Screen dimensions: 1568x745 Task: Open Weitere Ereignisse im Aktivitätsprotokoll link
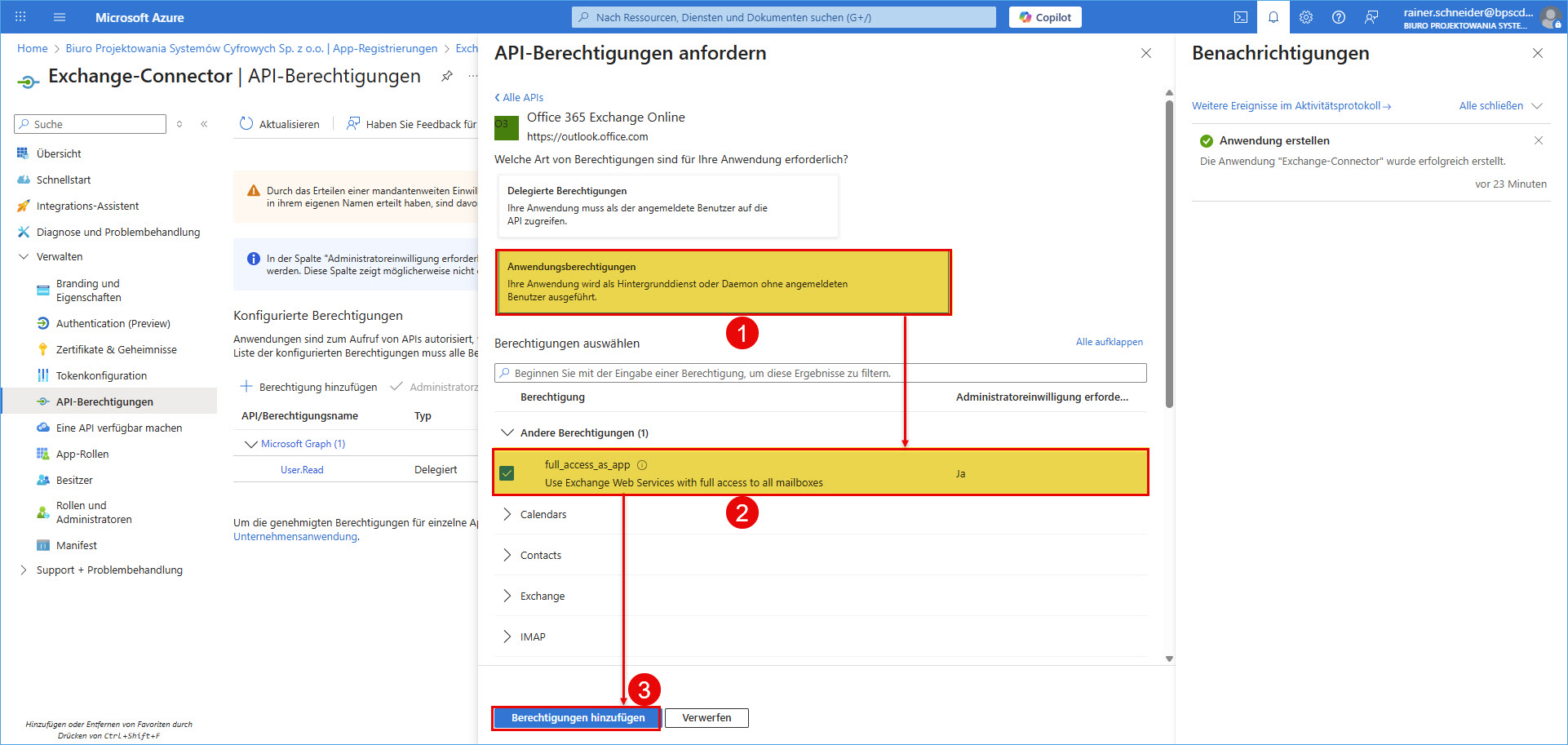[x=1291, y=106]
